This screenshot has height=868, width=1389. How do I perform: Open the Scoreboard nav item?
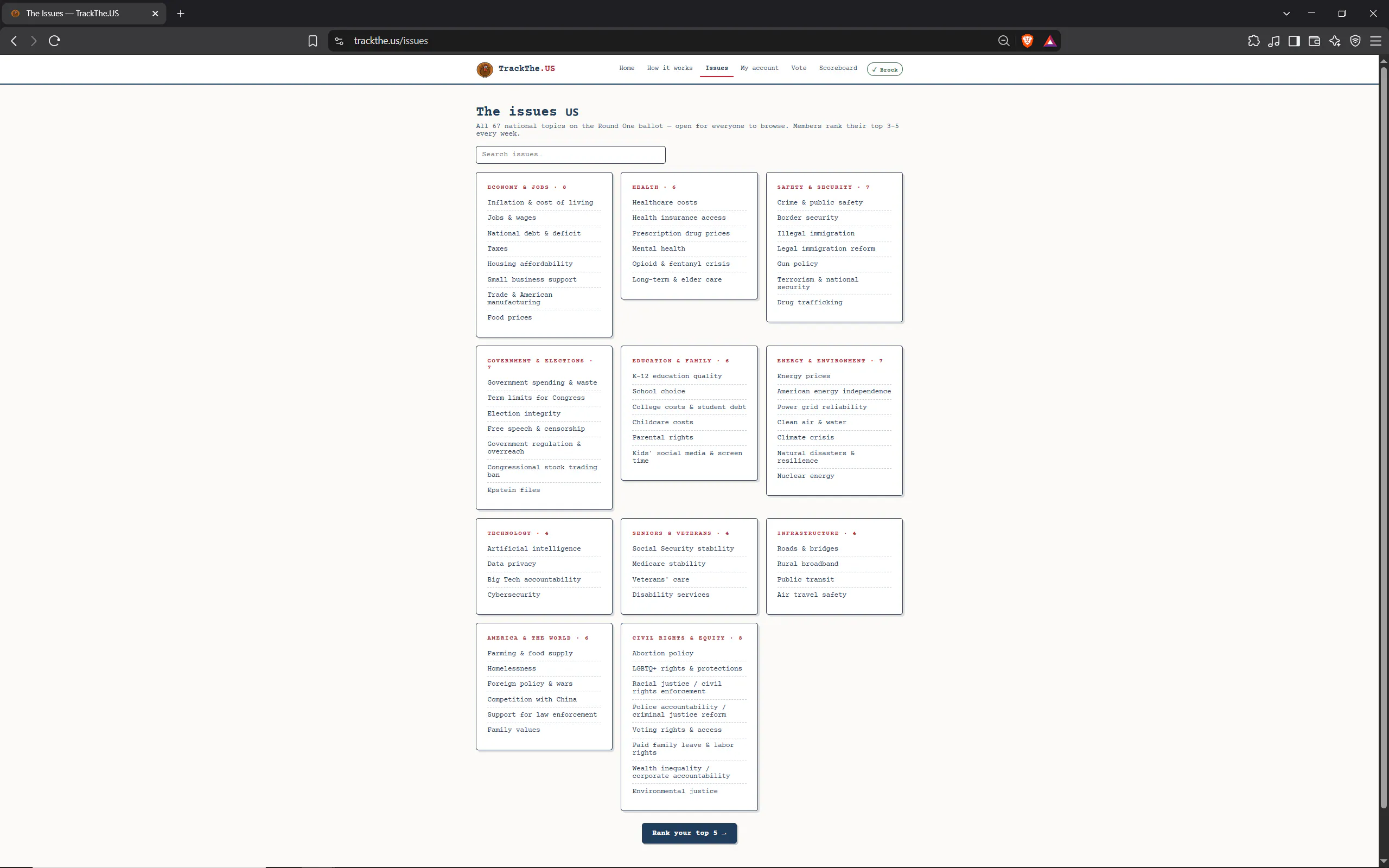click(x=838, y=68)
